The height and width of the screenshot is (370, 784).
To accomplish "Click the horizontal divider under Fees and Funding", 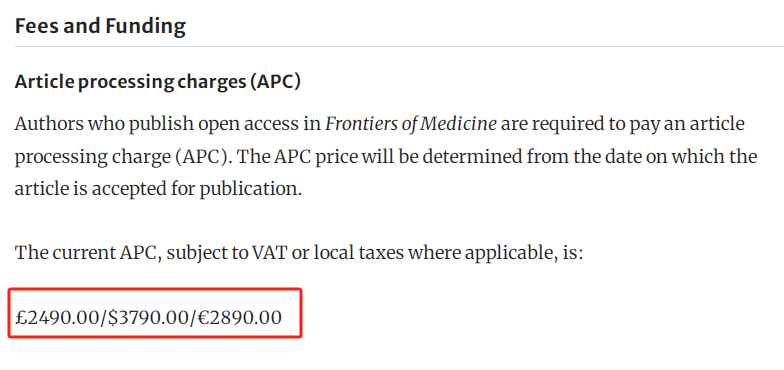I will coord(400,46).
